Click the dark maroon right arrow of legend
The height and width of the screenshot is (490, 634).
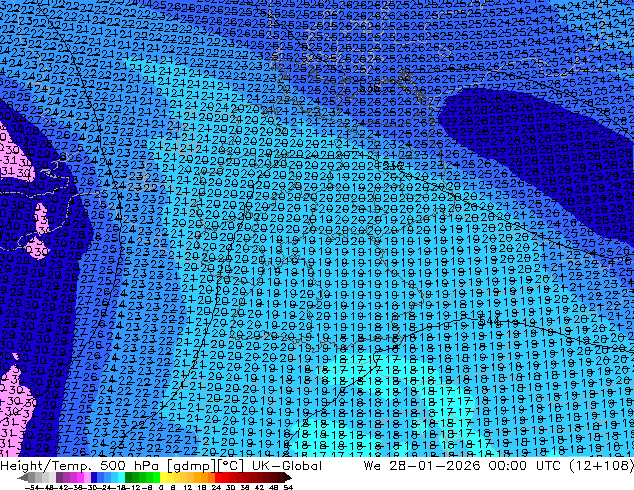[288, 478]
